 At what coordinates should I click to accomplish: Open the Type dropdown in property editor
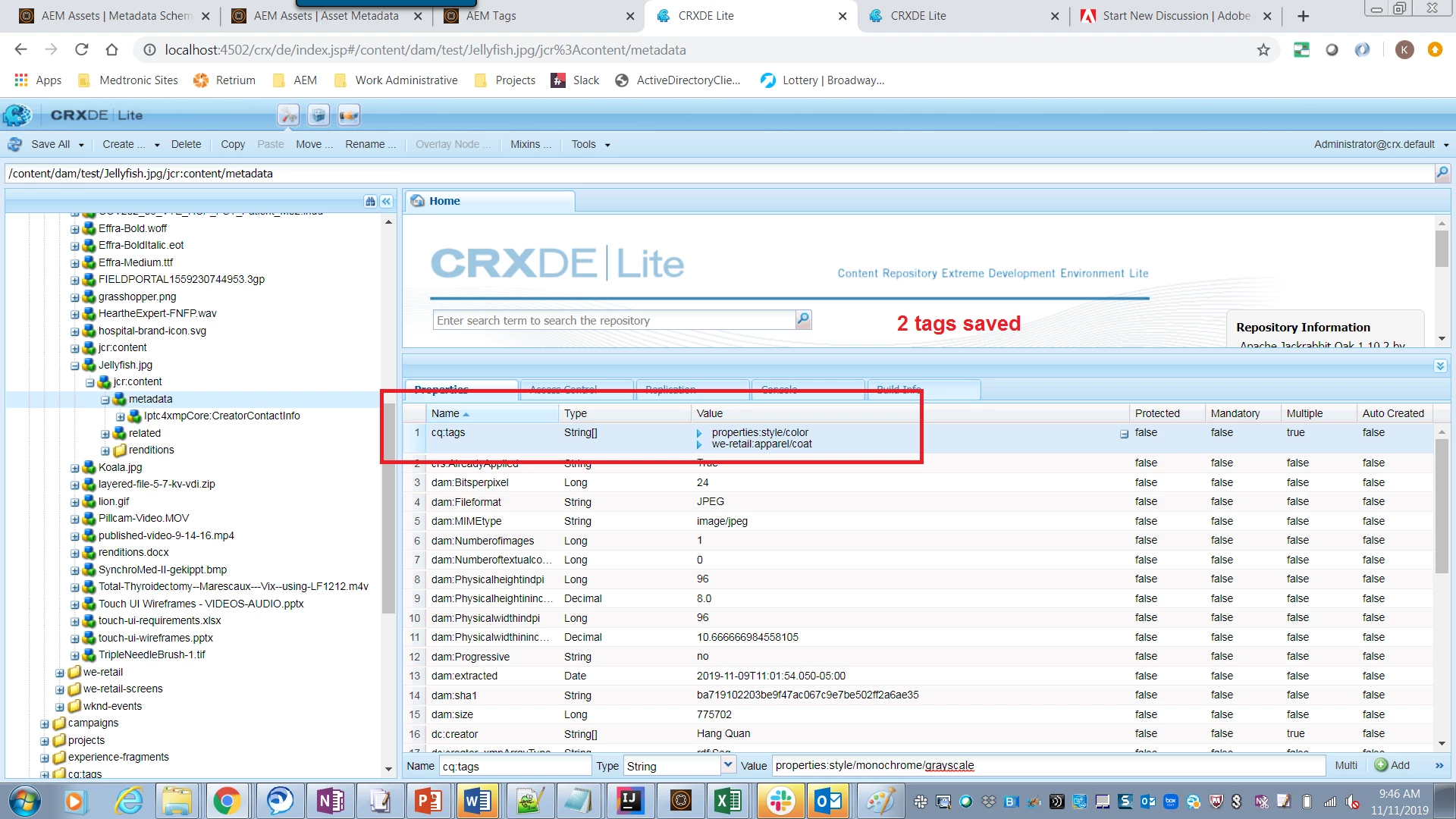[x=728, y=765]
